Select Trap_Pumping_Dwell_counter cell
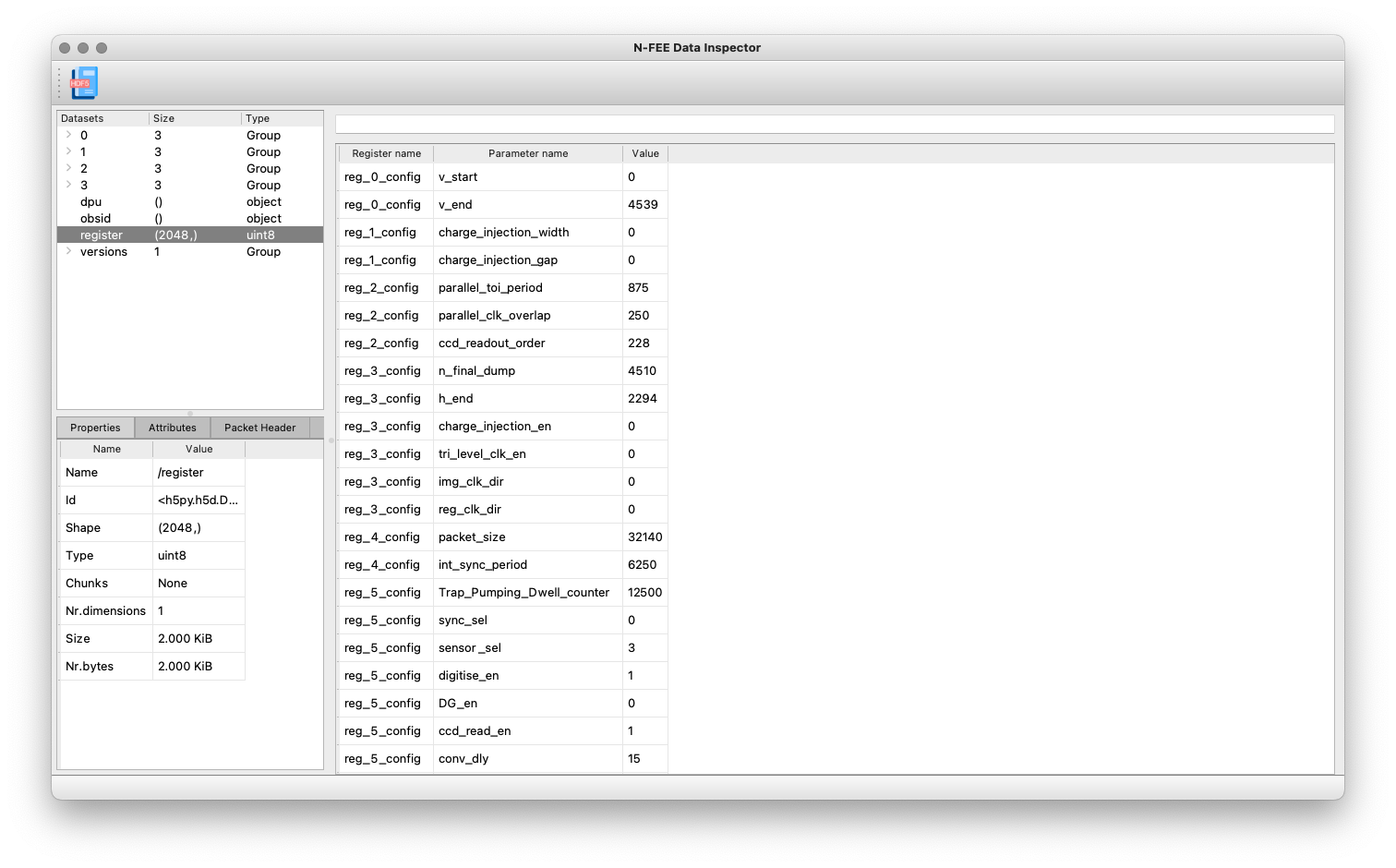 coord(528,593)
